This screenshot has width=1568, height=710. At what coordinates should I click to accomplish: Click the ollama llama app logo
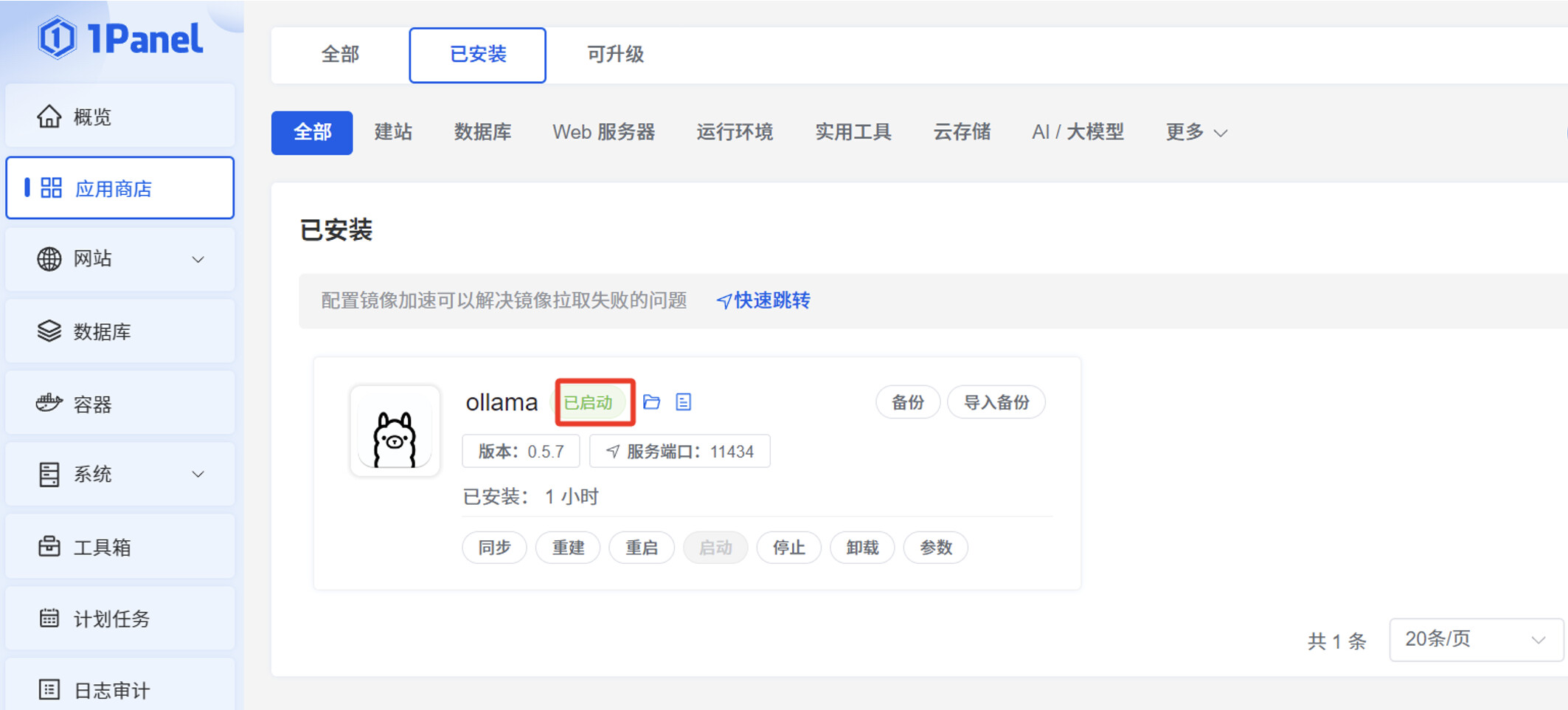click(x=395, y=430)
